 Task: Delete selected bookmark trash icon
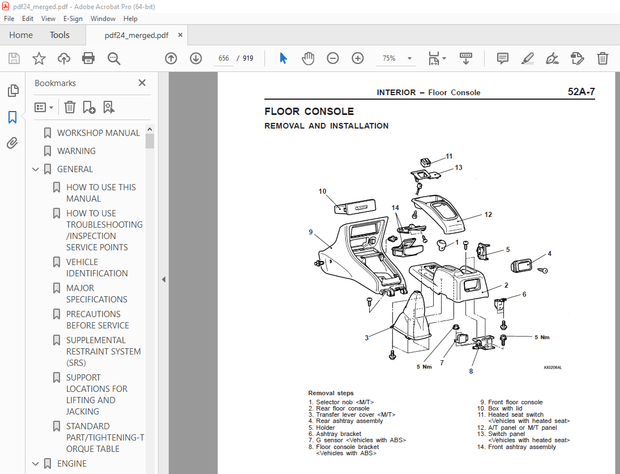coord(70,107)
